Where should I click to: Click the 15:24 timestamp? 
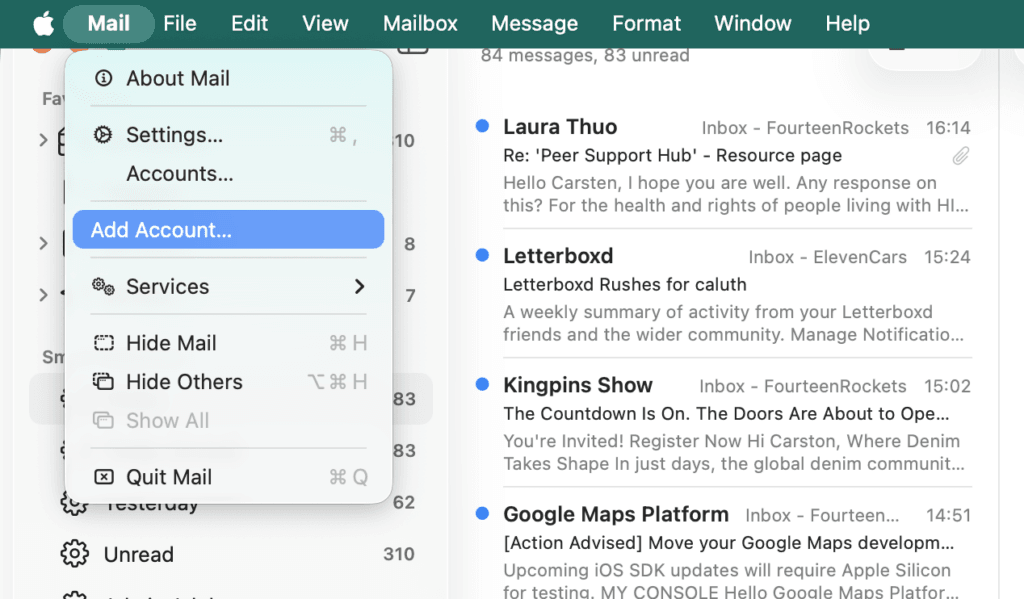tap(947, 257)
